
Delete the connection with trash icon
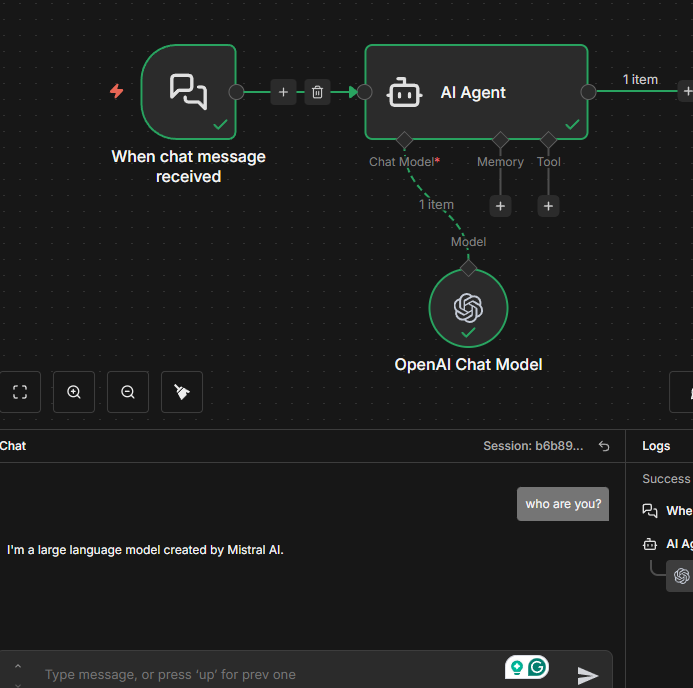317,92
